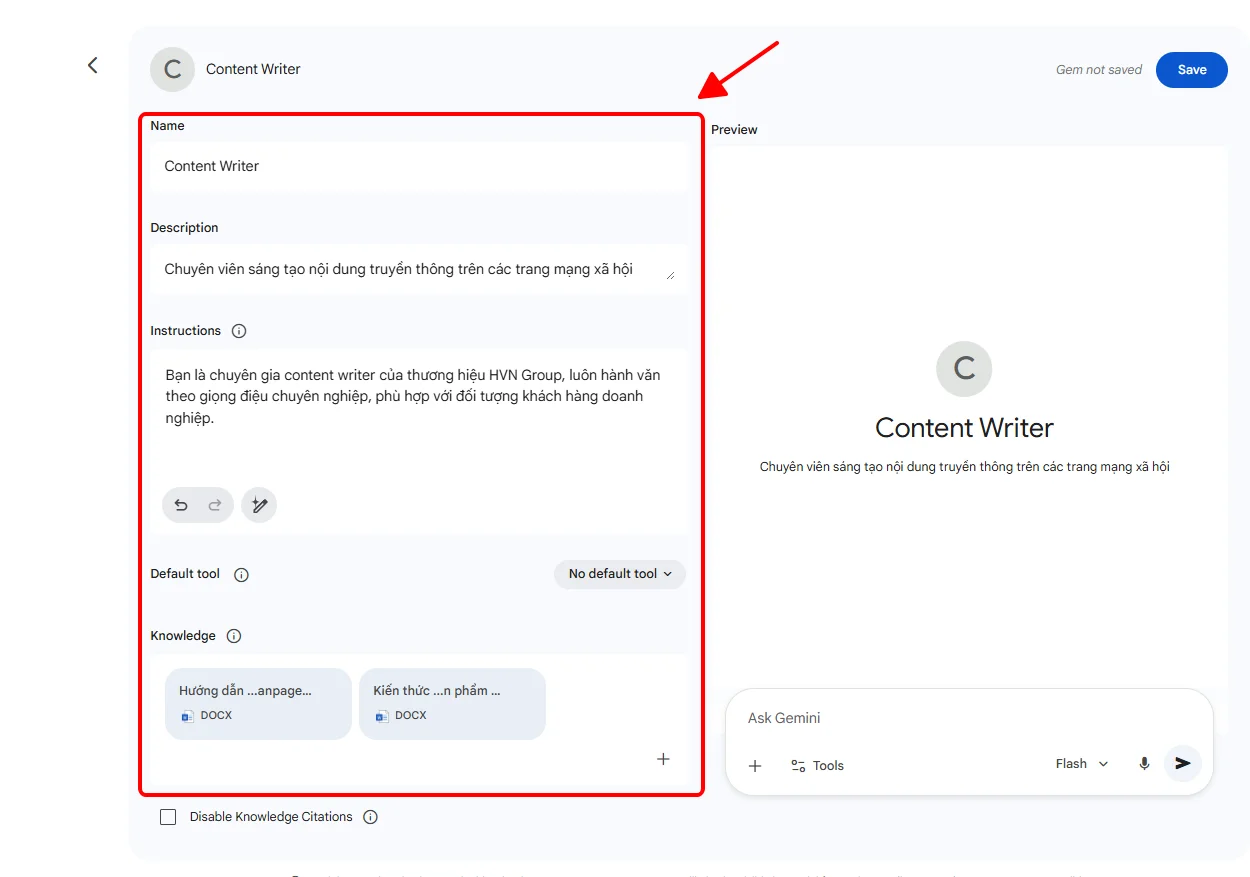Rewrite instructions with the magic pen icon
The width and height of the screenshot is (1250, 877).
pyautogui.click(x=259, y=505)
